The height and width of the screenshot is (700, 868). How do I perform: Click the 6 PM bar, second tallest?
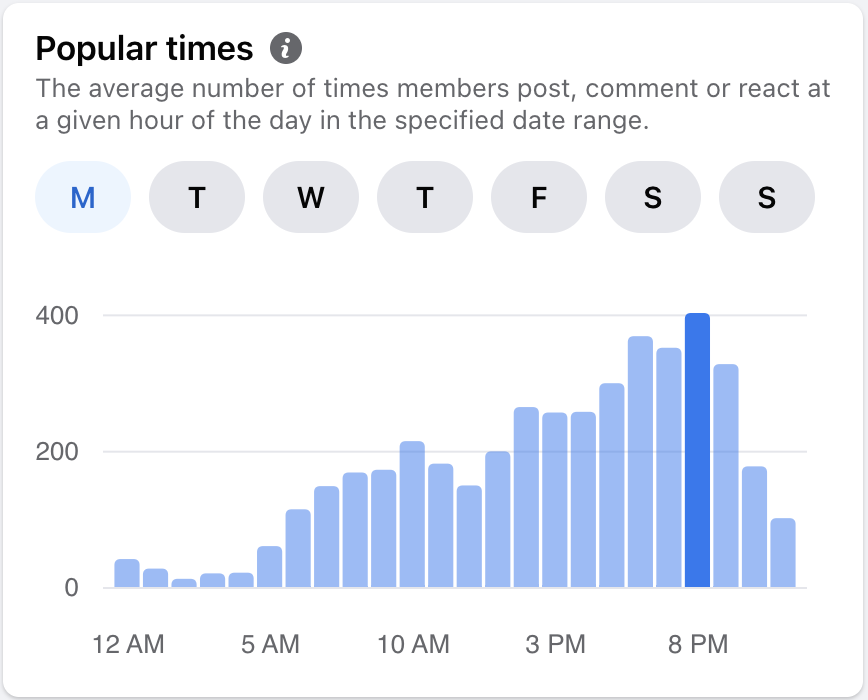(x=640, y=462)
